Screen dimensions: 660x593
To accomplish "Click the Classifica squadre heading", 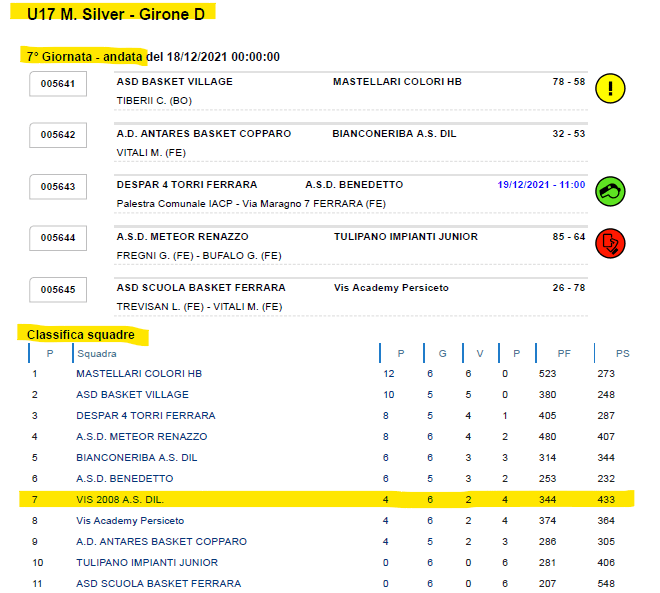I will coord(81,335).
